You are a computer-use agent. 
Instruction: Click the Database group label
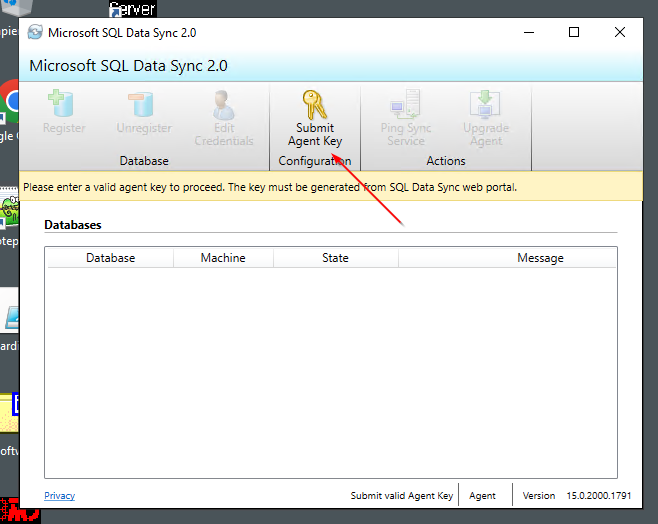(x=144, y=161)
